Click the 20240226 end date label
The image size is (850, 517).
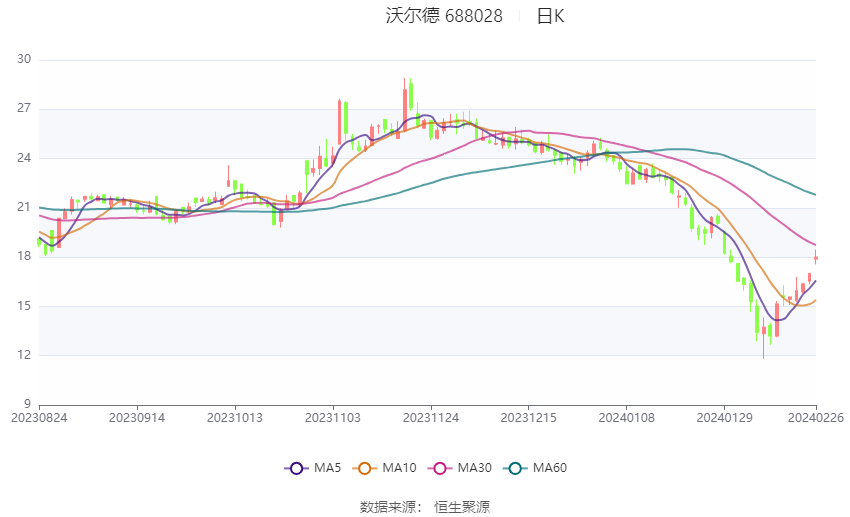point(816,418)
